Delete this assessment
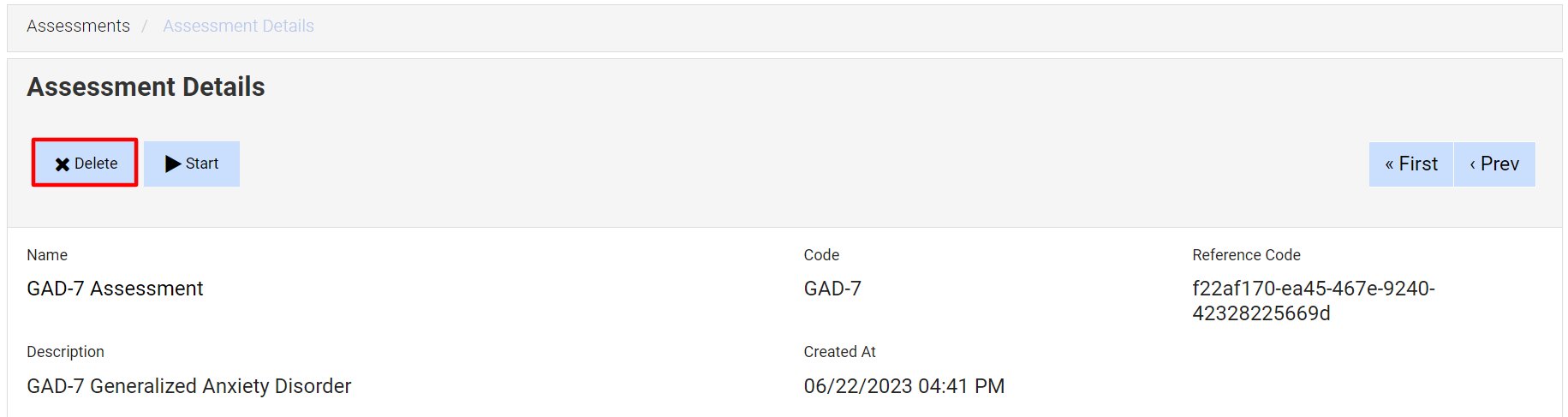The width and height of the screenshot is (1568, 417). (x=86, y=164)
